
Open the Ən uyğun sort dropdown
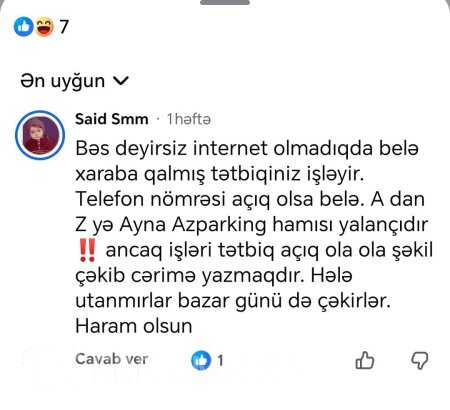(x=74, y=81)
